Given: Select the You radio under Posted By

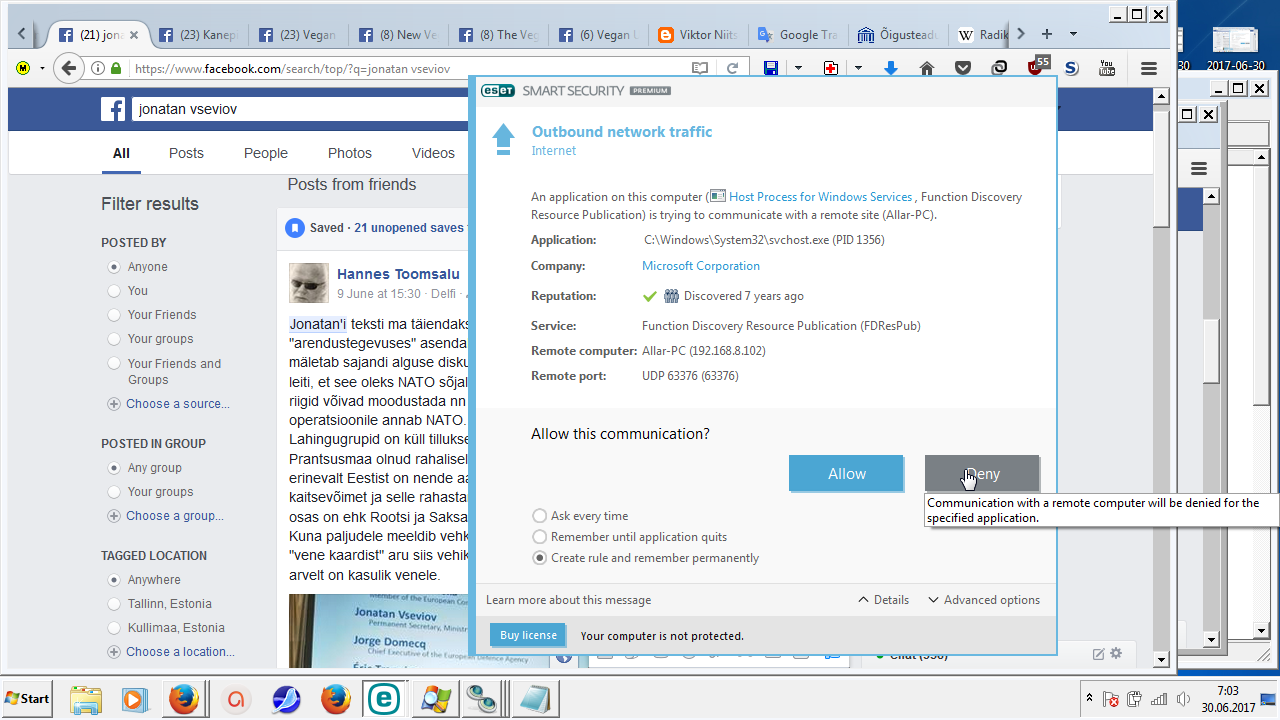Looking at the screenshot, I should click(x=114, y=291).
